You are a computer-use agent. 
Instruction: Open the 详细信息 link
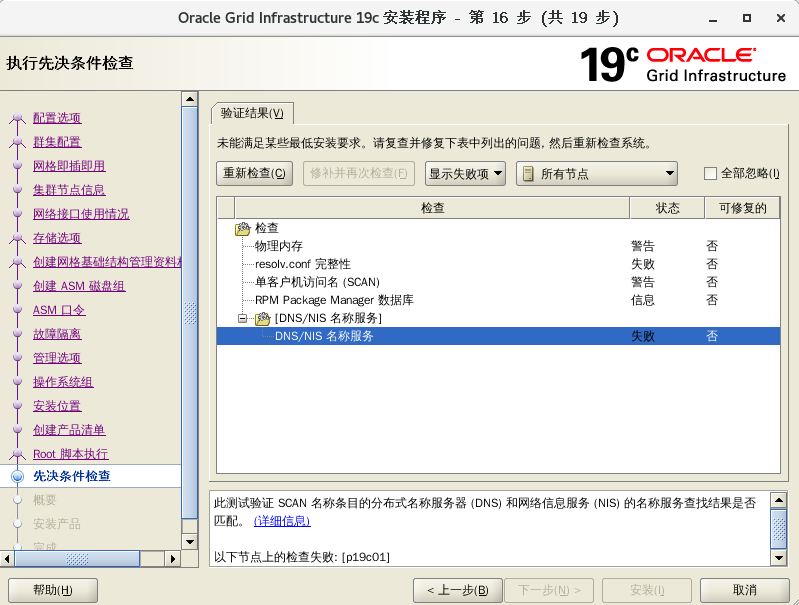[x=282, y=521]
